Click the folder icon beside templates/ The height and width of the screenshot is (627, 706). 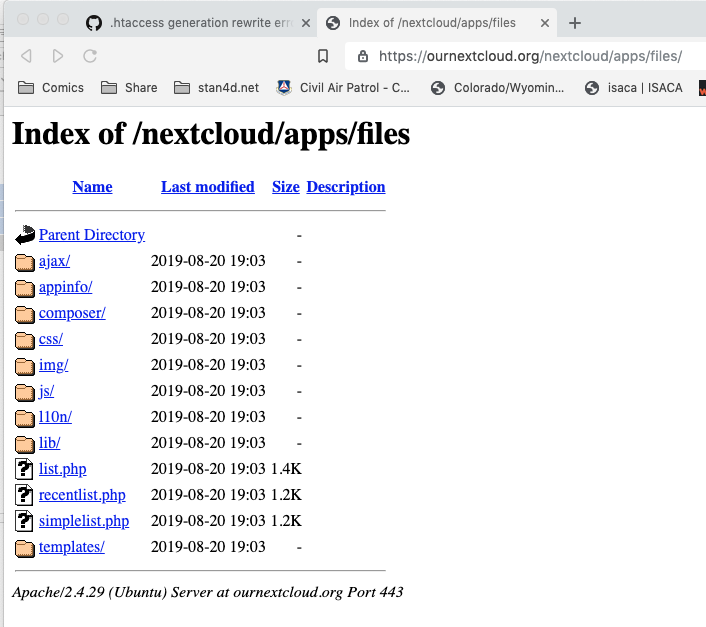pos(25,549)
